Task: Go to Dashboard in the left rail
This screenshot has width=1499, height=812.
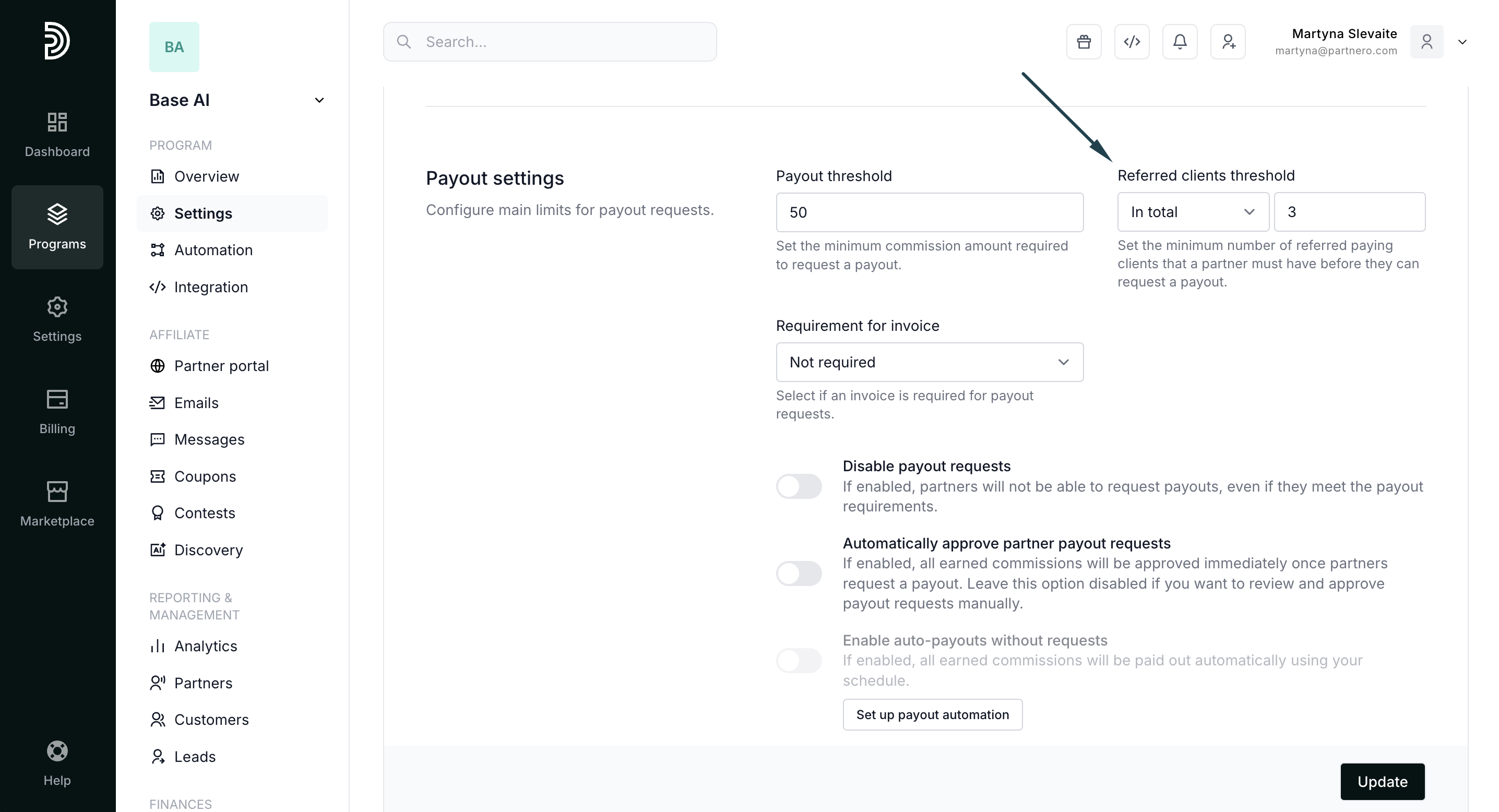Action: 57,134
